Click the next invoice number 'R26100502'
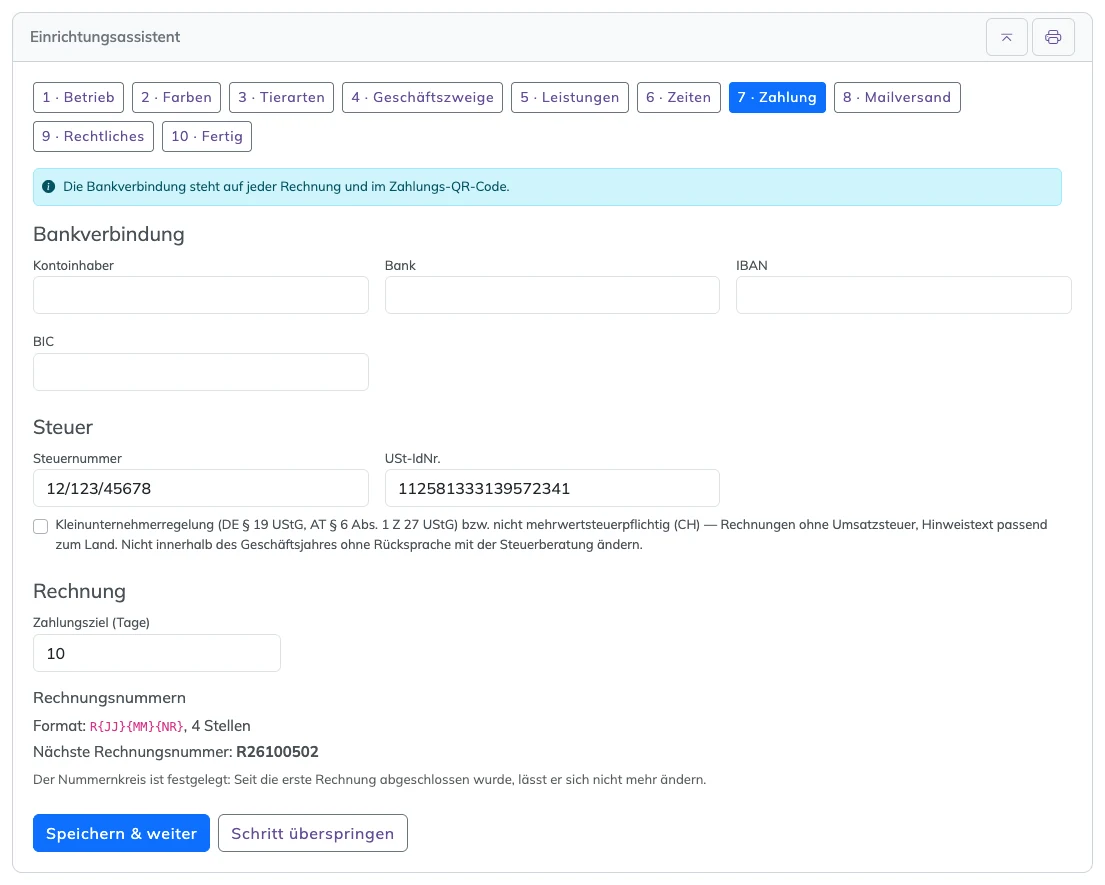This screenshot has width=1105, height=885. pyautogui.click(x=277, y=752)
